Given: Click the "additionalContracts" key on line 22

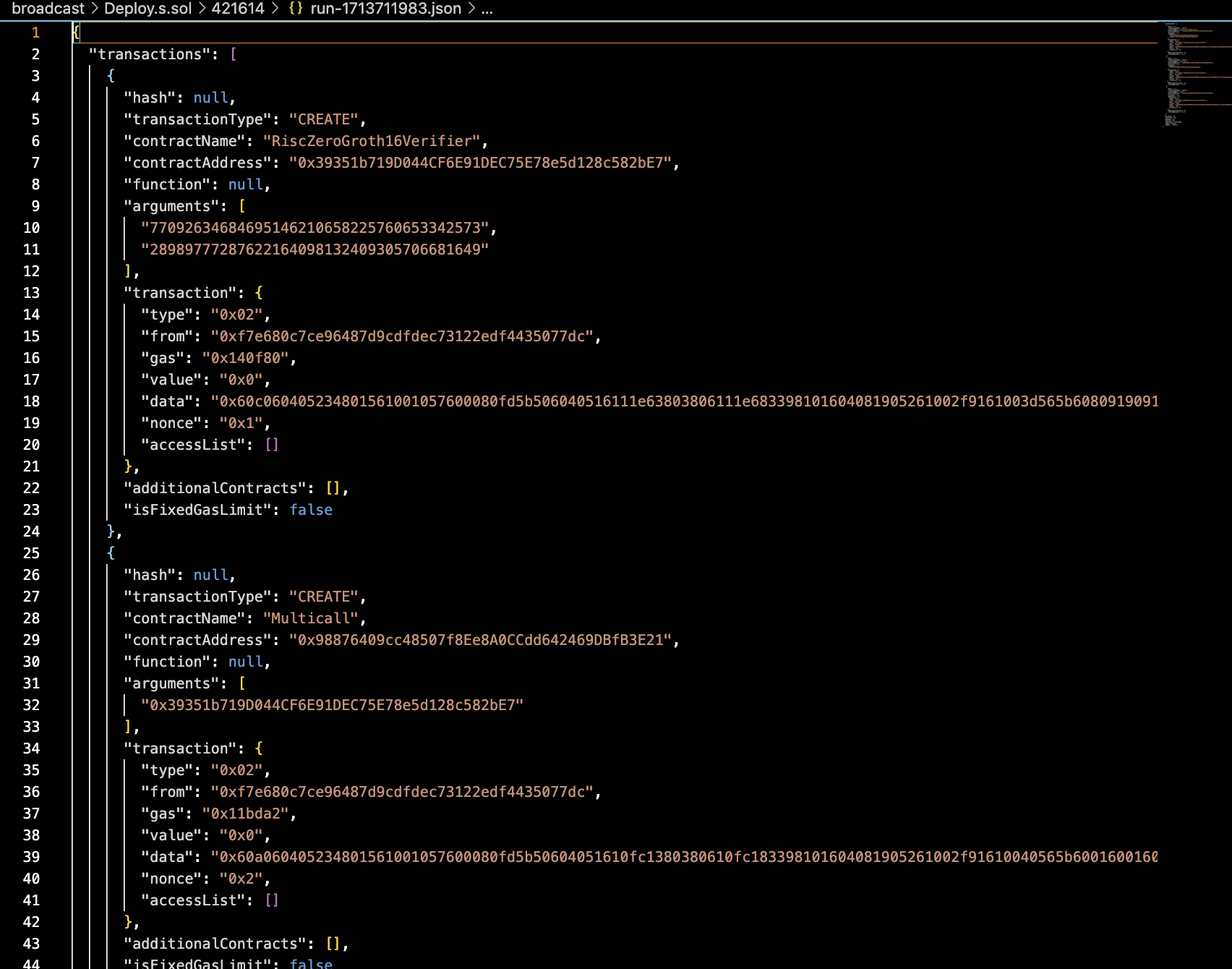Looking at the screenshot, I should point(215,488).
